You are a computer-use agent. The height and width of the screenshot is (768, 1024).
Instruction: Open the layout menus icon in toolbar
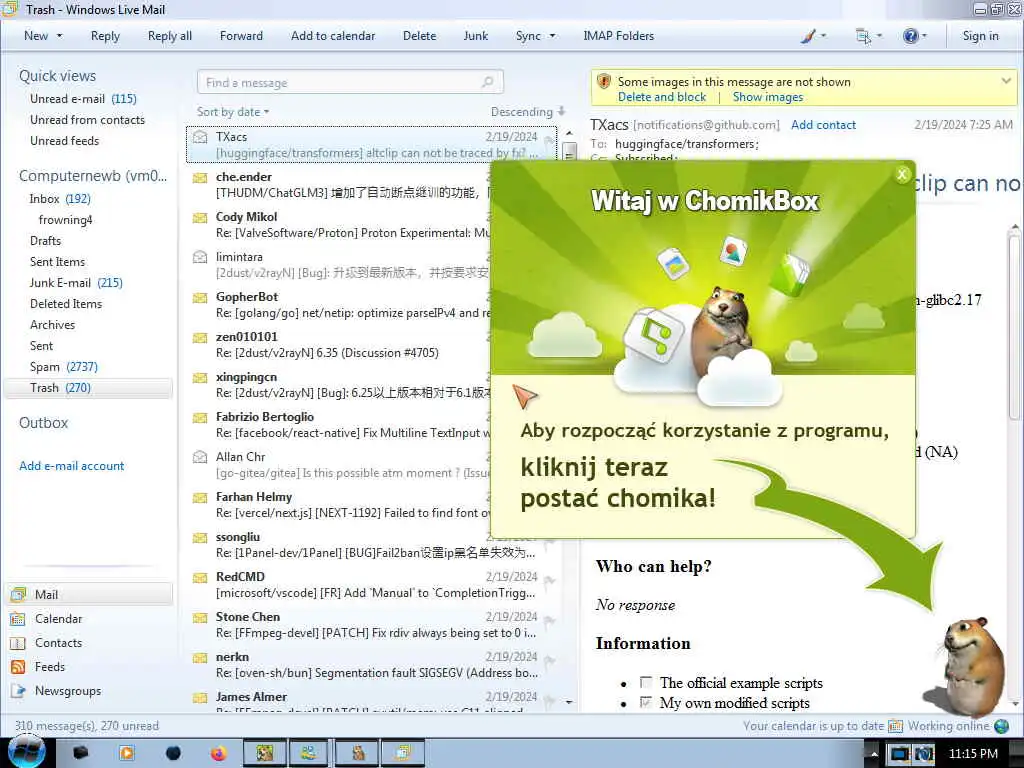coord(863,36)
